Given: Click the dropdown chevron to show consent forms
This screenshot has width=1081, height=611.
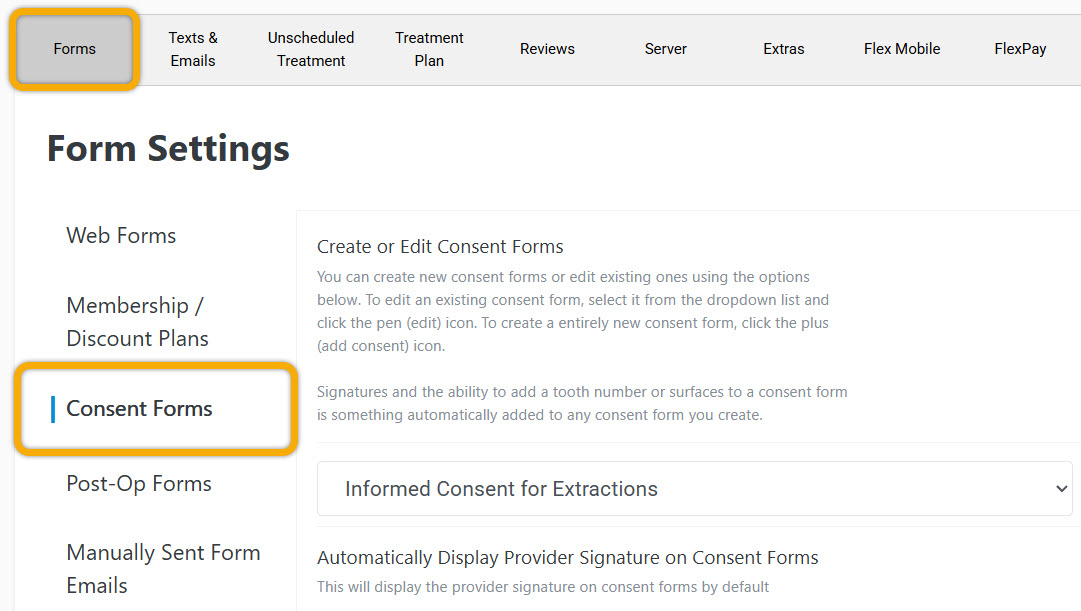Looking at the screenshot, I should point(1062,488).
